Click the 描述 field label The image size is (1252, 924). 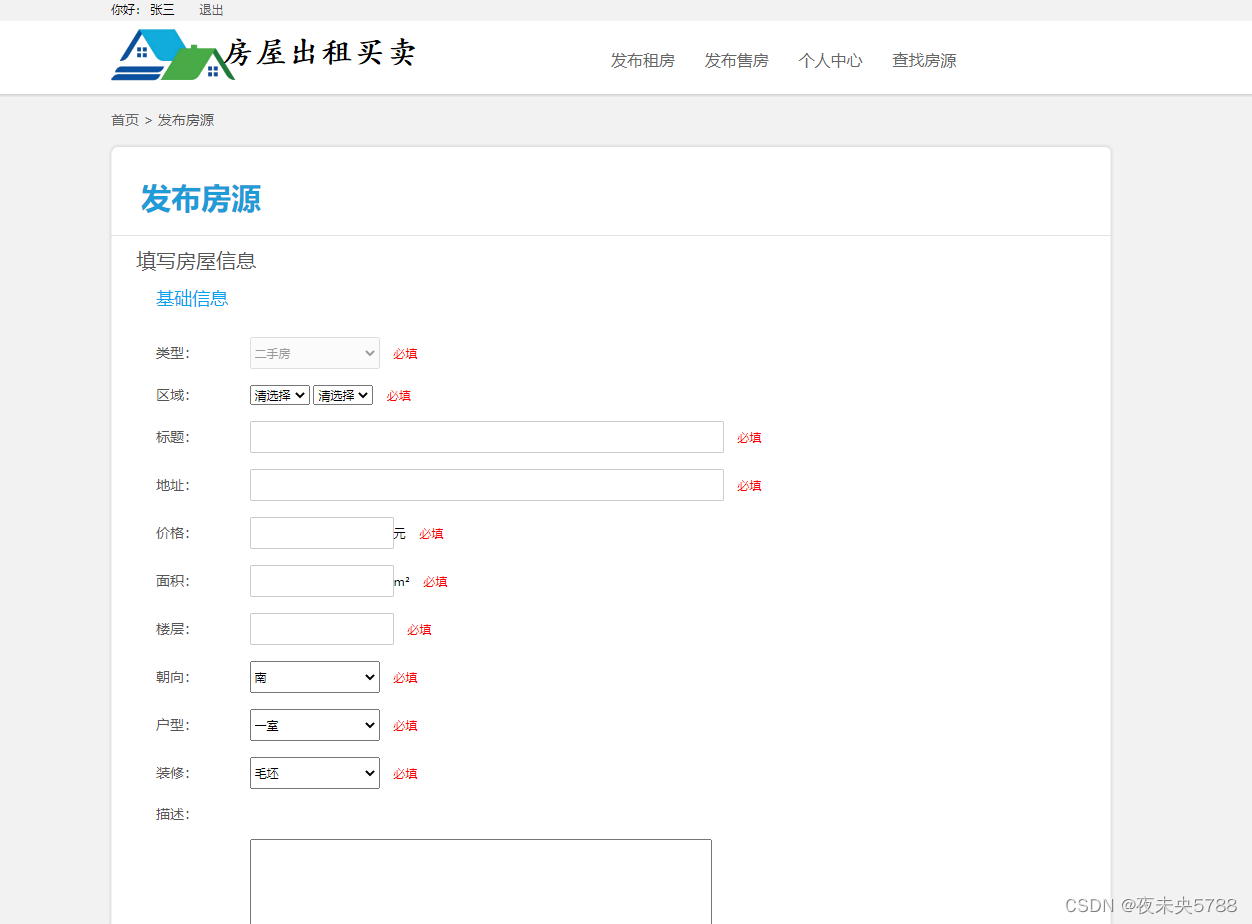tap(172, 814)
